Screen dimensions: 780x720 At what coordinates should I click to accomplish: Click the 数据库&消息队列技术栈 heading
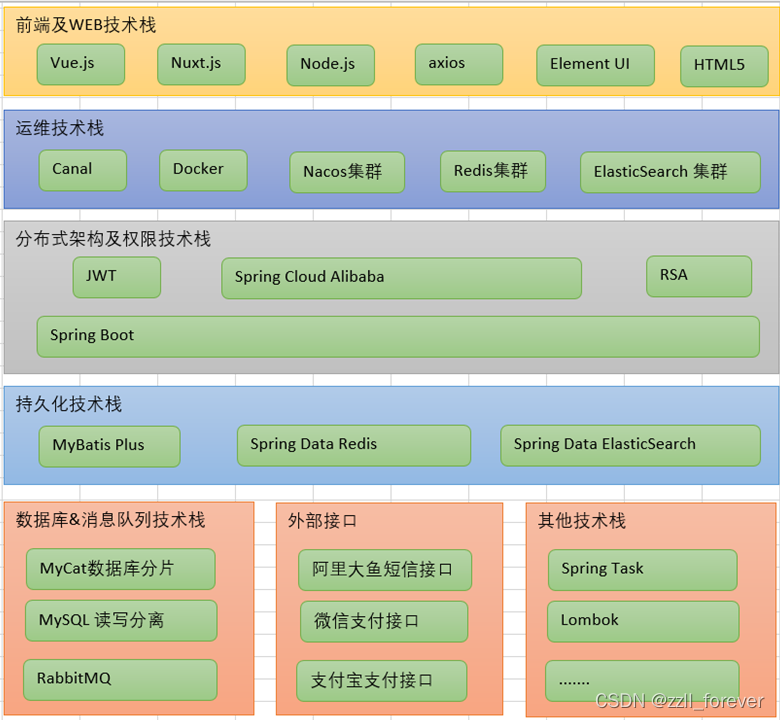click(110, 519)
